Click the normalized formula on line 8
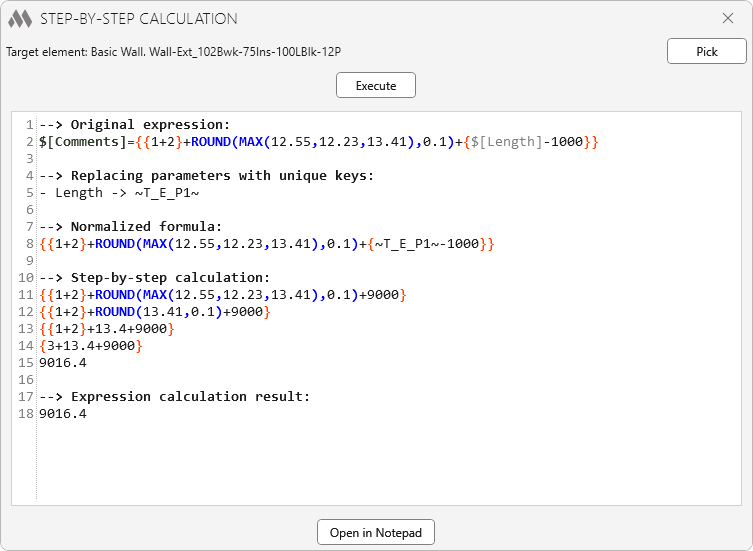The image size is (753, 551). (266, 244)
